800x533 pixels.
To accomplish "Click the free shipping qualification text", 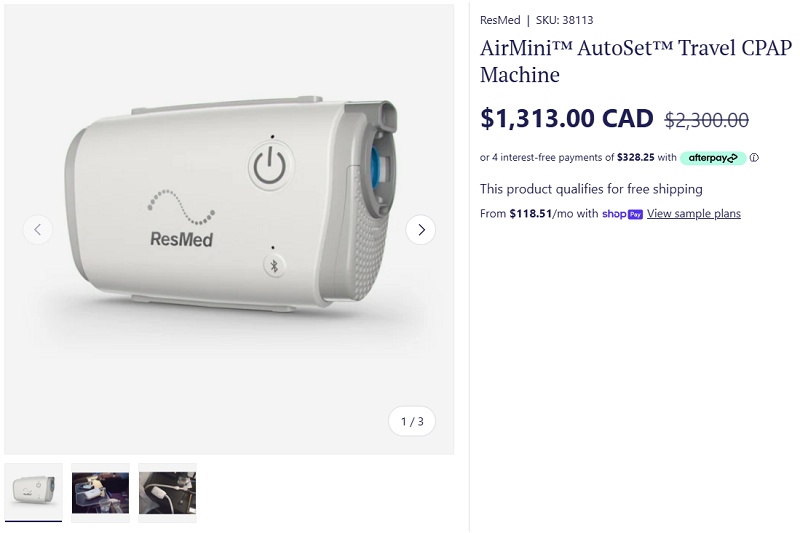I will [591, 189].
